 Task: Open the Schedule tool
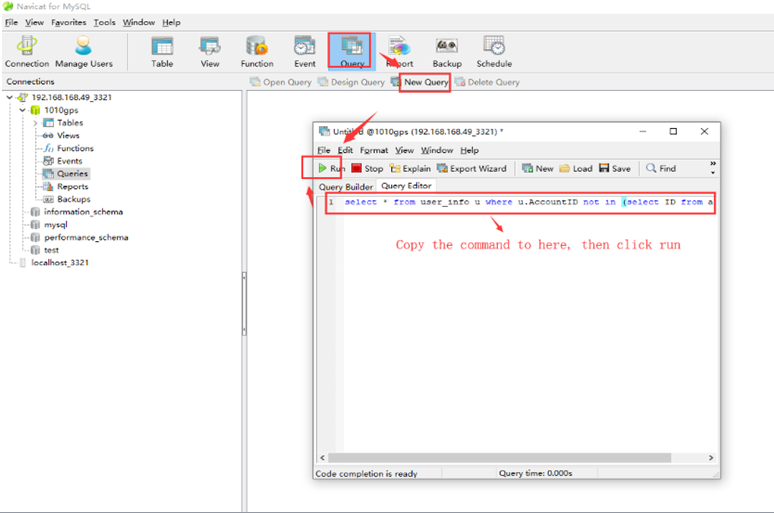[x=494, y=51]
